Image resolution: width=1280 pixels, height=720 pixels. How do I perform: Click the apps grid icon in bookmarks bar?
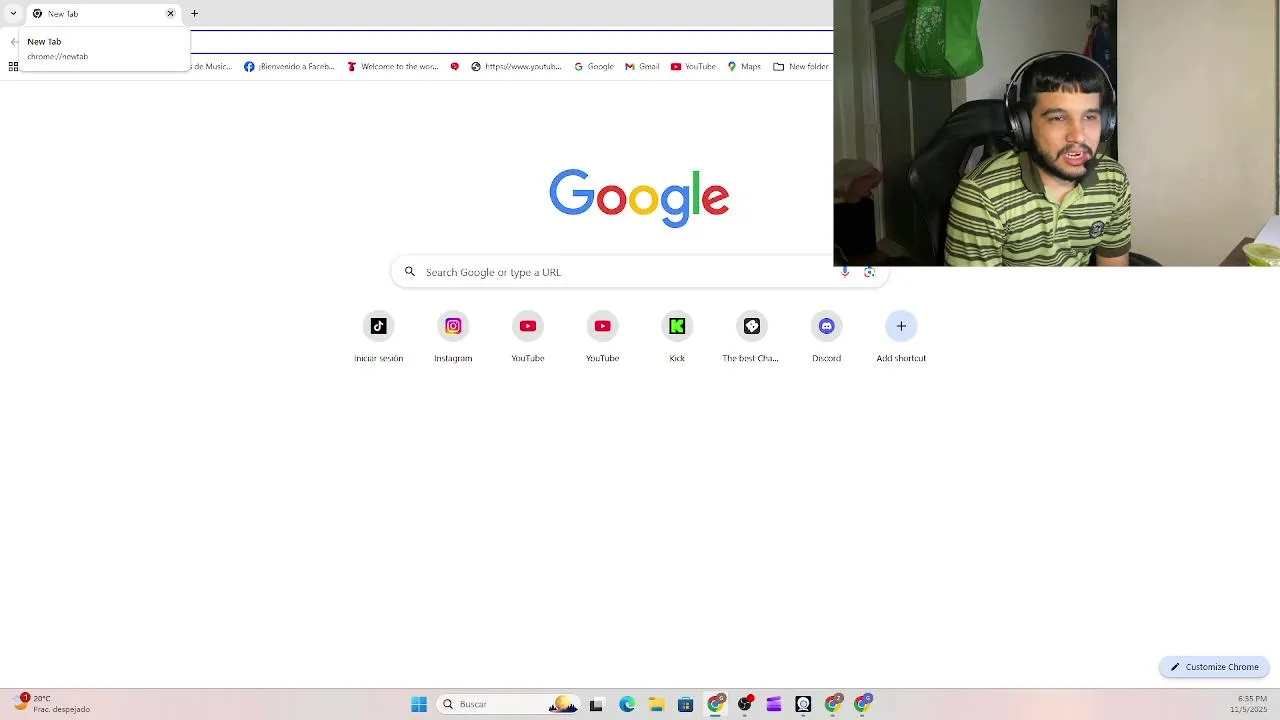(x=13, y=67)
